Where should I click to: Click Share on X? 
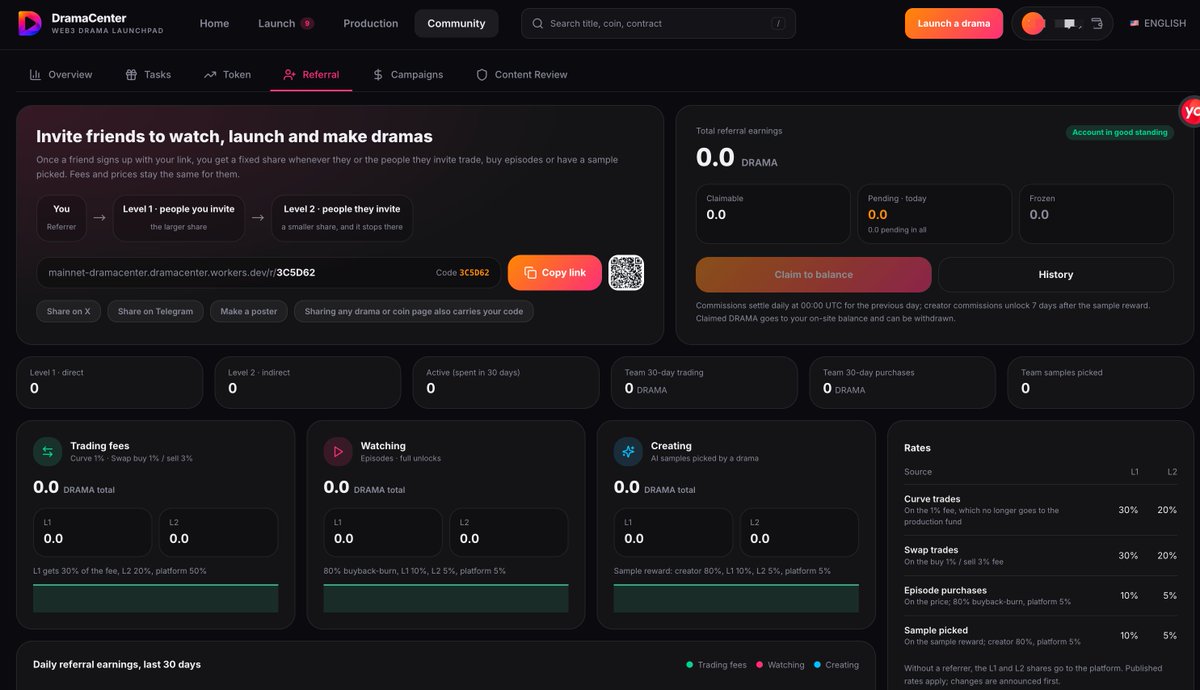coord(68,311)
